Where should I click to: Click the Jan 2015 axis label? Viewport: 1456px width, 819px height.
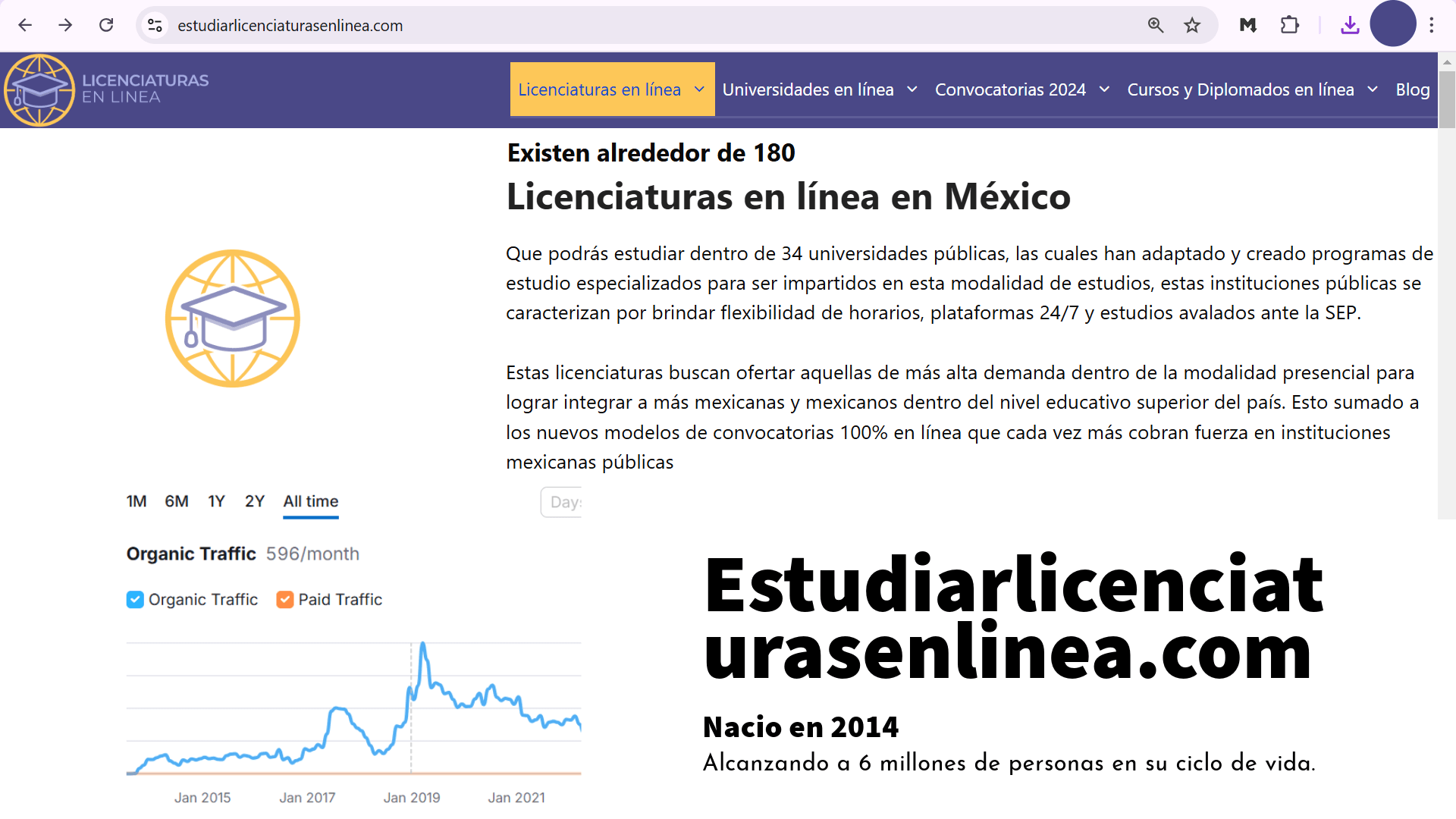pos(202,798)
